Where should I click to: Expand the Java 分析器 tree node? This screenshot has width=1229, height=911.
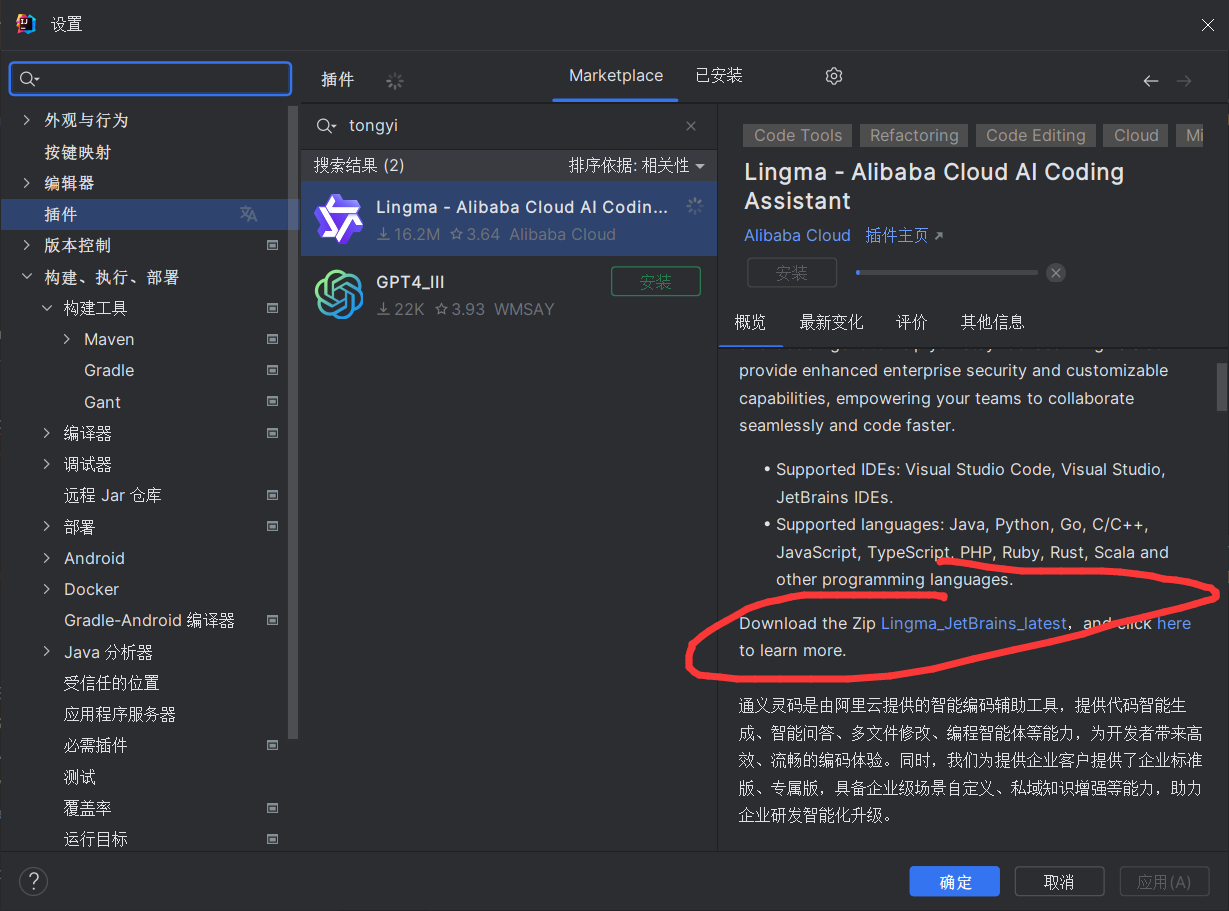[x=47, y=652]
